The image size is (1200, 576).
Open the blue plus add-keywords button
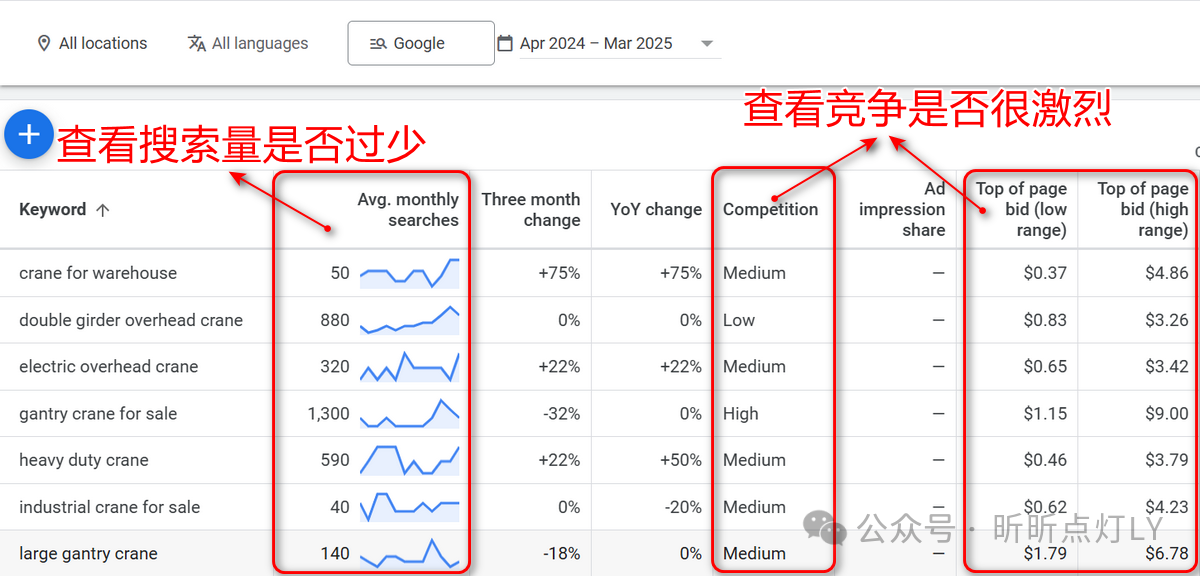pos(28,133)
